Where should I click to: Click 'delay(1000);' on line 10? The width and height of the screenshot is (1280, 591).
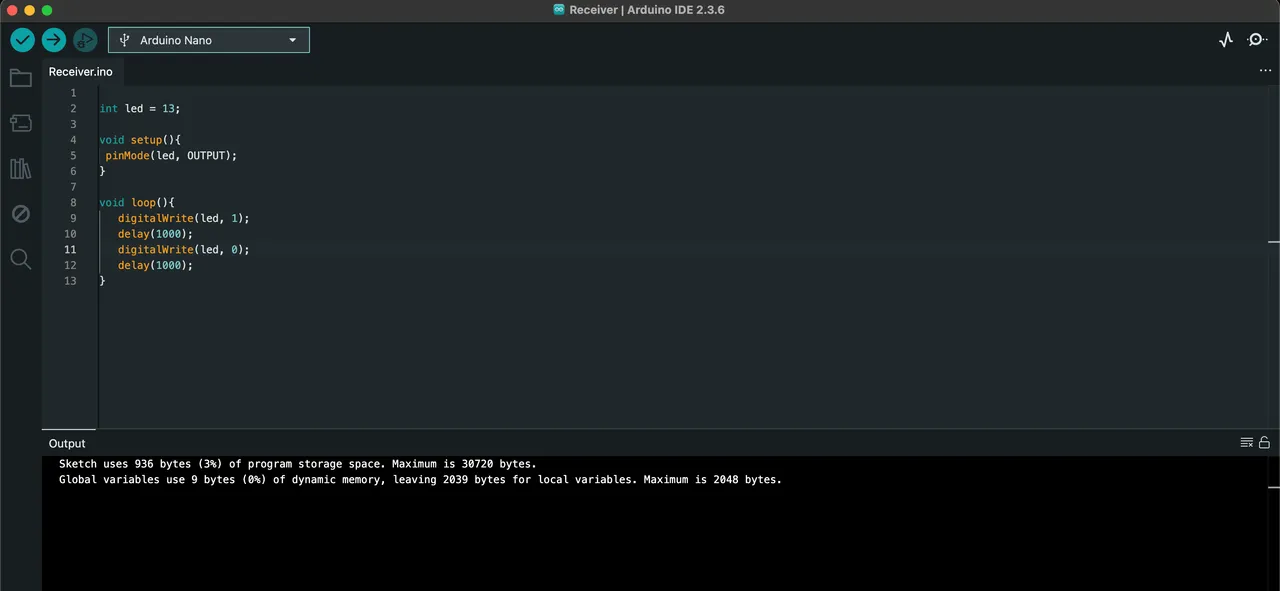(x=155, y=234)
